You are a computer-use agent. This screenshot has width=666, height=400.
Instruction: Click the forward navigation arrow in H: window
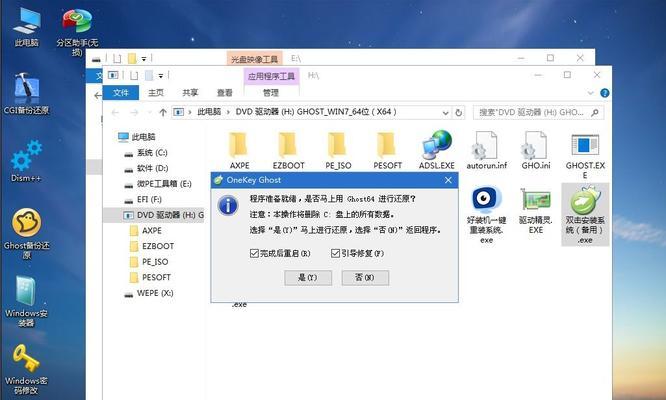tap(134, 113)
